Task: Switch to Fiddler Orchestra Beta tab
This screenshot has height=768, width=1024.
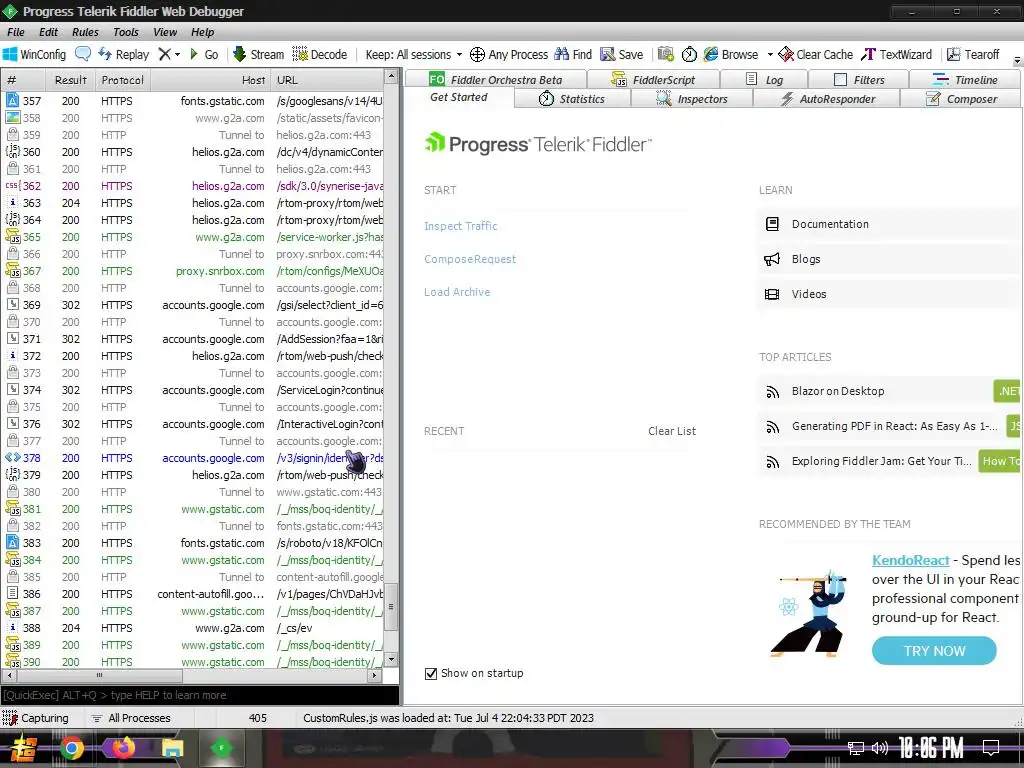Action: pyautogui.click(x=496, y=80)
